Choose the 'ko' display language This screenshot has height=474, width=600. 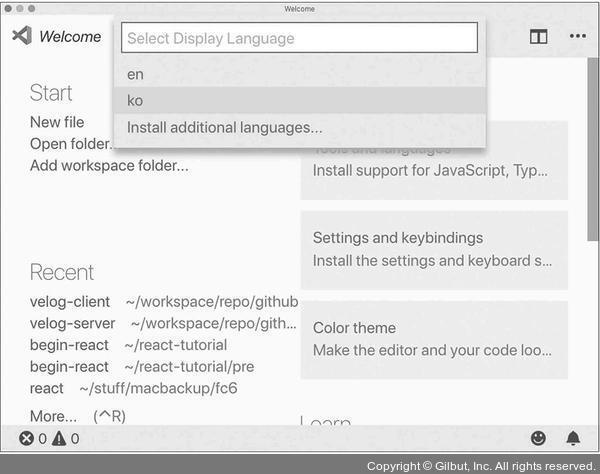coord(300,100)
